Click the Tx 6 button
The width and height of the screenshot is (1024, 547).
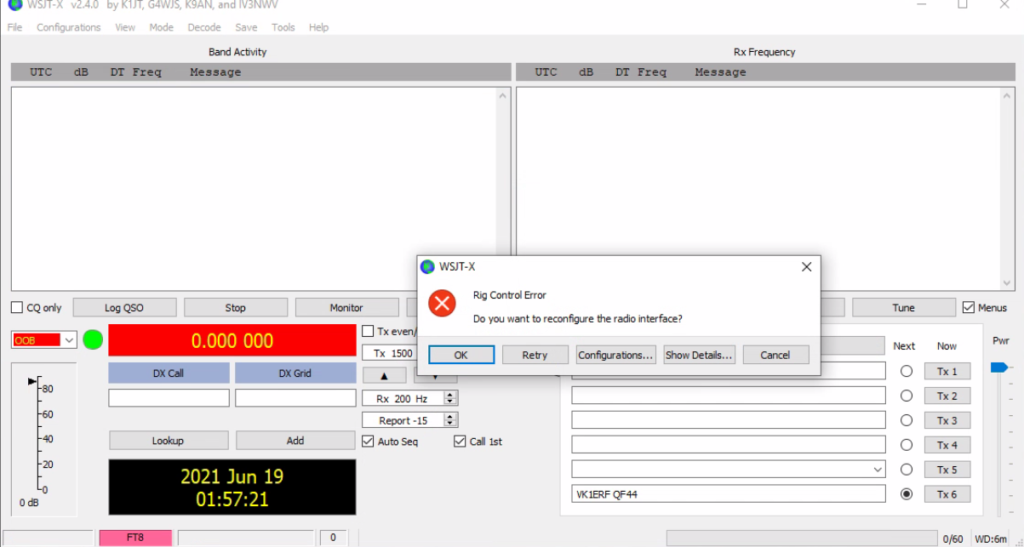pos(946,494)
